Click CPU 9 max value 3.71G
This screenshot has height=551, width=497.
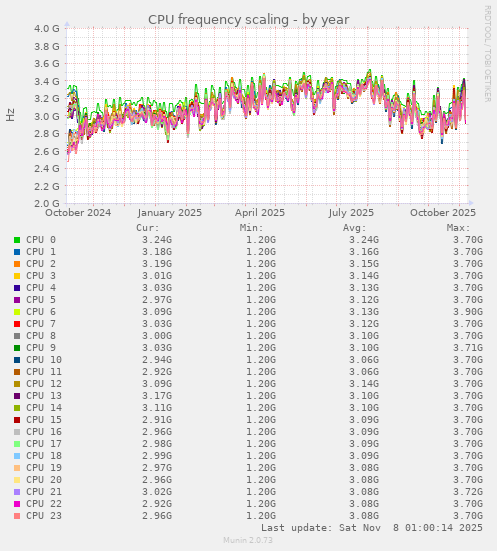(x=468, y=348)
